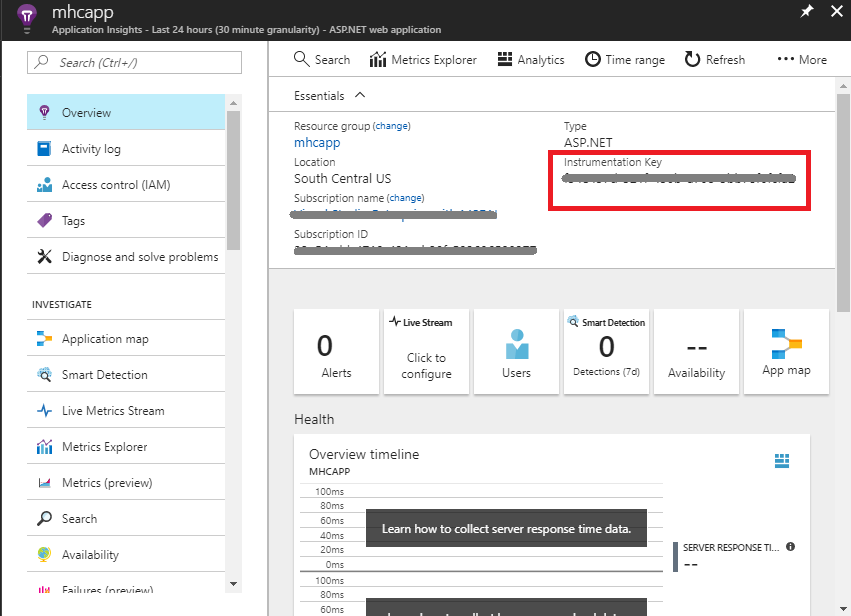Click the Time range toolbar label
Image resolution: width=851 pixels, height=616 pixels.
point(635,60)
